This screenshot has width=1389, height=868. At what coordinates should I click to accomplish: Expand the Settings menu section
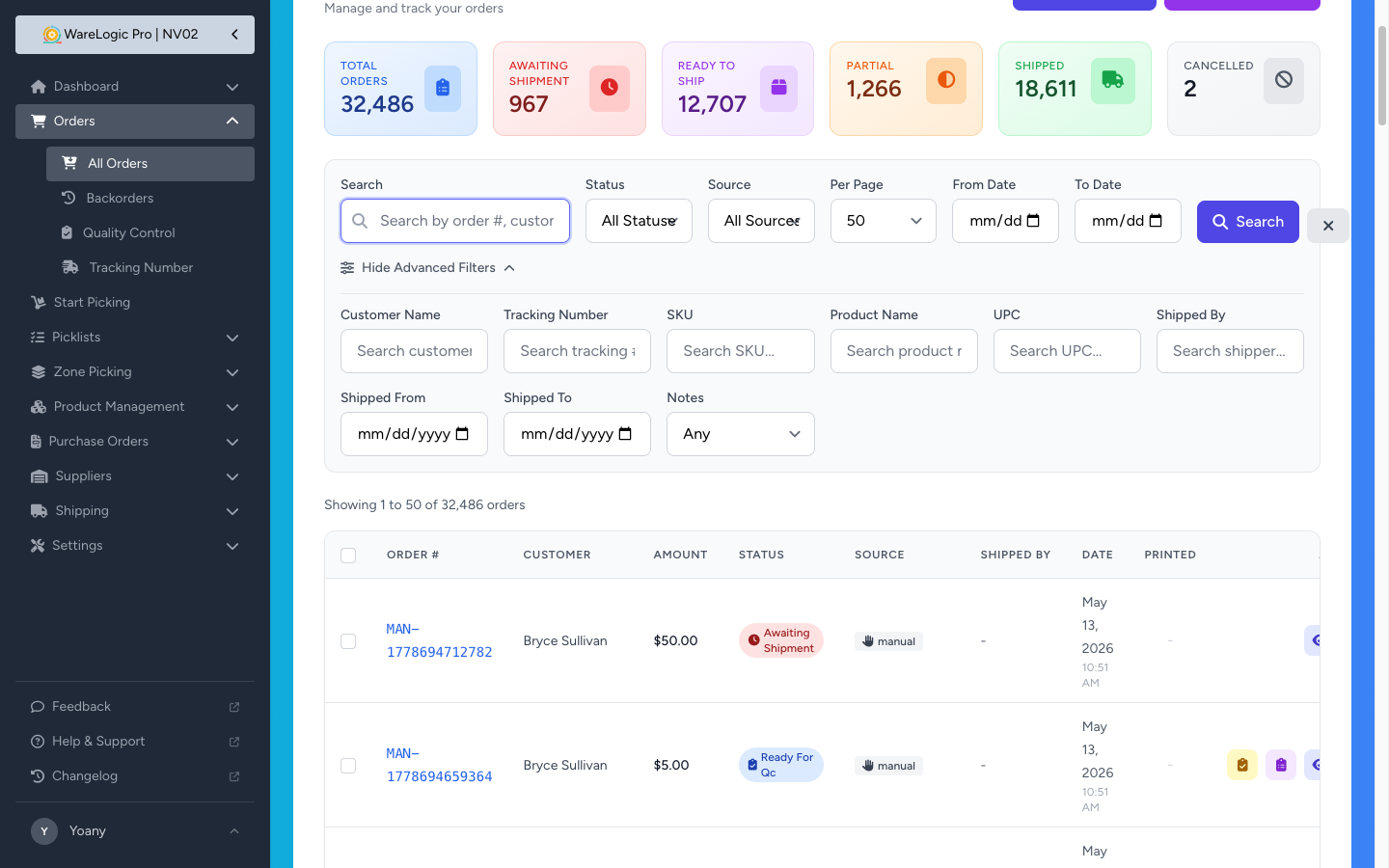(135, 546)
